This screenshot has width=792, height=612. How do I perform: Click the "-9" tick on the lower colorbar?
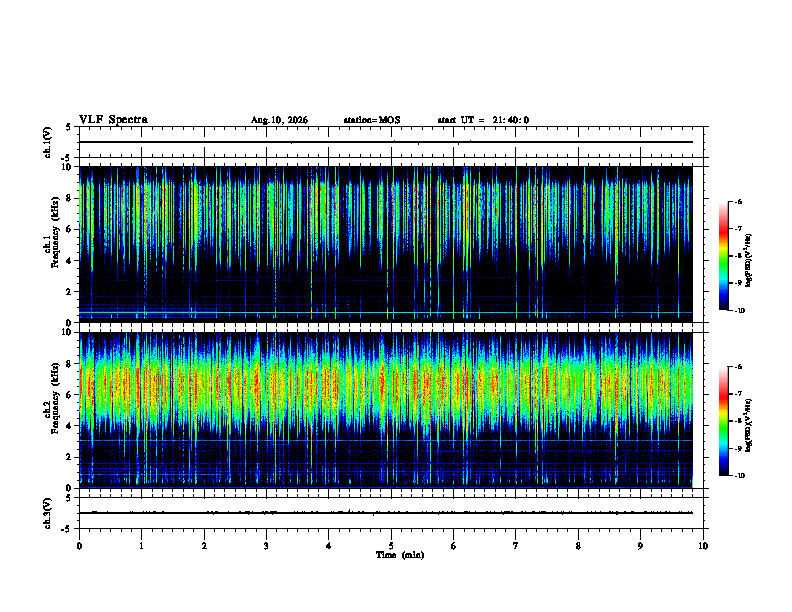(x=738, y=448)
